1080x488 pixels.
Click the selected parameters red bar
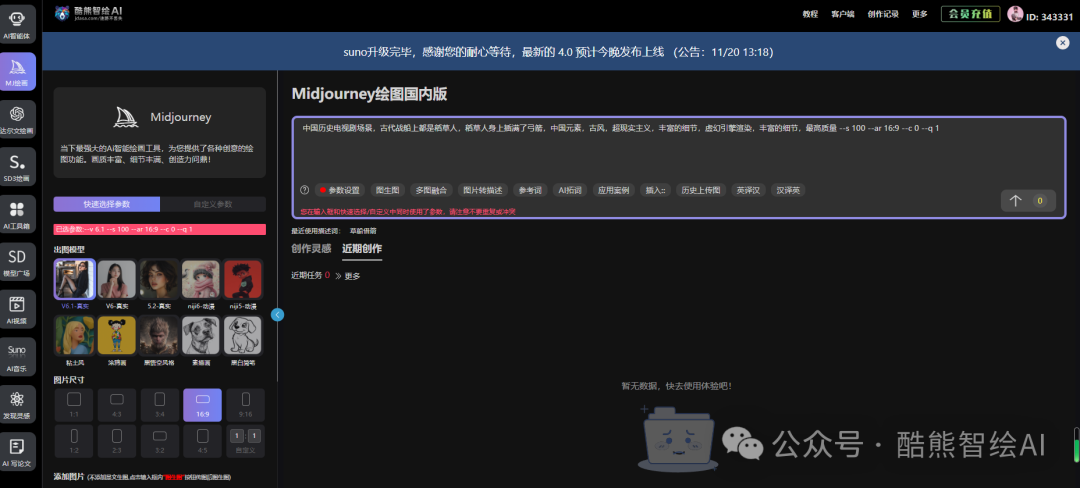tap(159, 229)
